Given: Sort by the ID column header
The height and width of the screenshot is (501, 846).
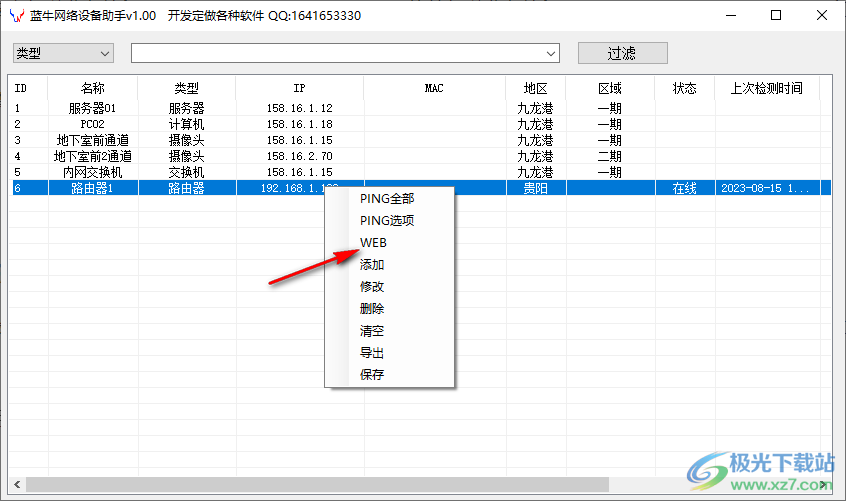Looking at the screenshot, I should [28, 88].
